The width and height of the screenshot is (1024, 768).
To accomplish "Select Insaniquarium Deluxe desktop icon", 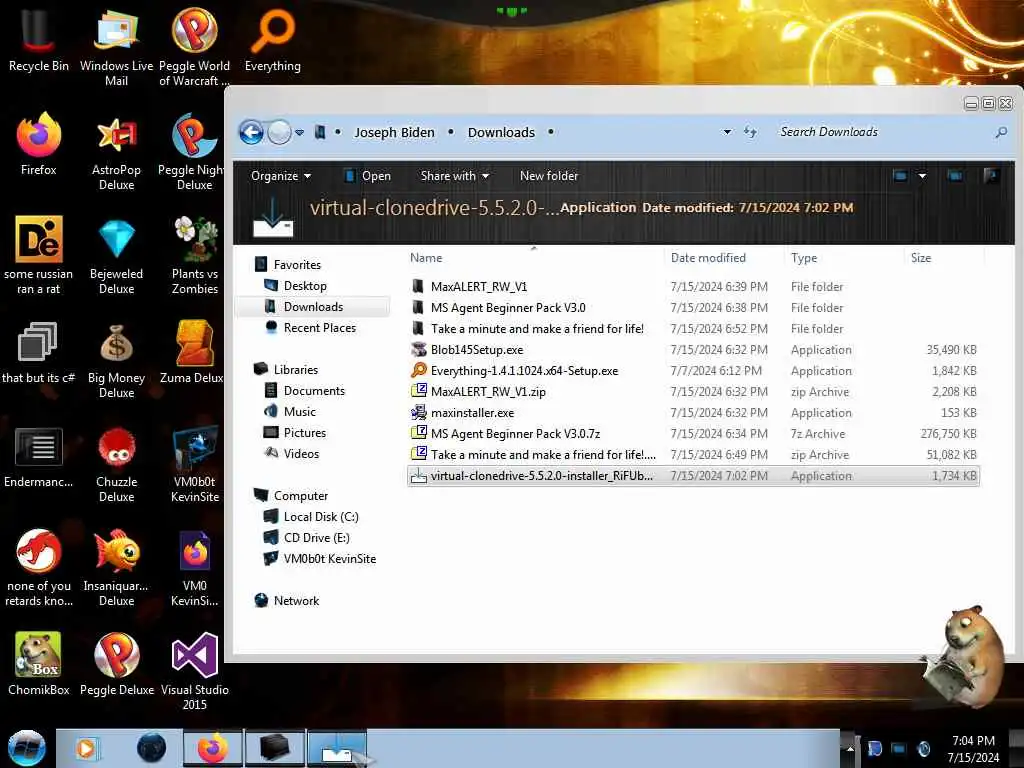I will (x=116, y=568).
